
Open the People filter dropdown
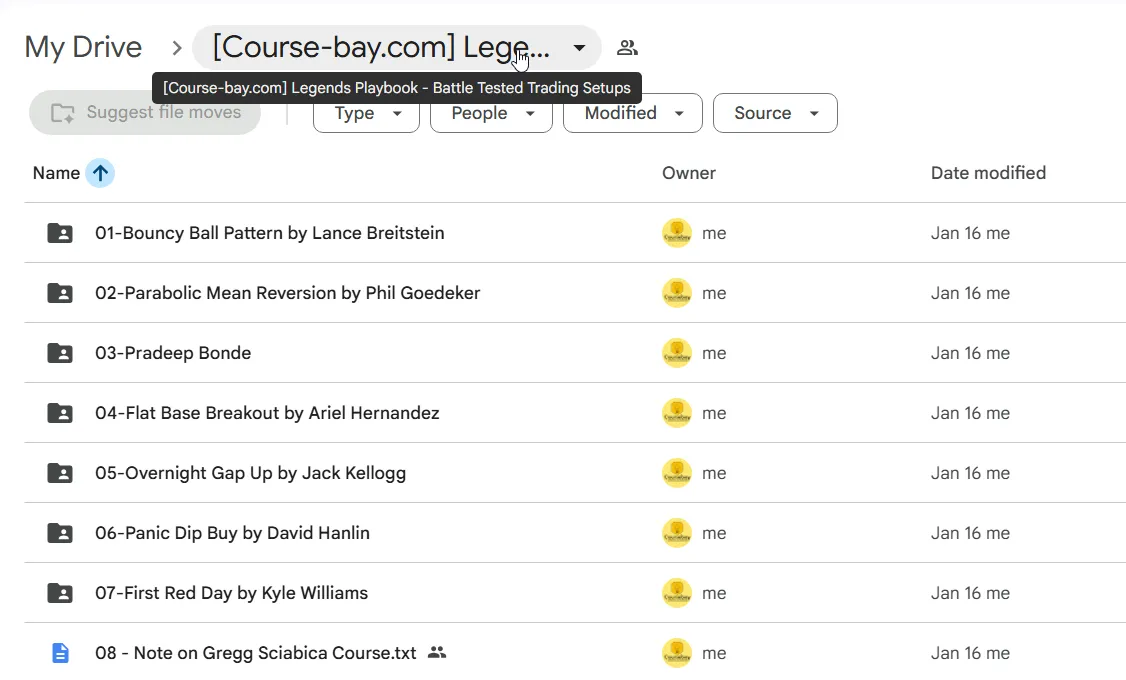pos(491,113)
